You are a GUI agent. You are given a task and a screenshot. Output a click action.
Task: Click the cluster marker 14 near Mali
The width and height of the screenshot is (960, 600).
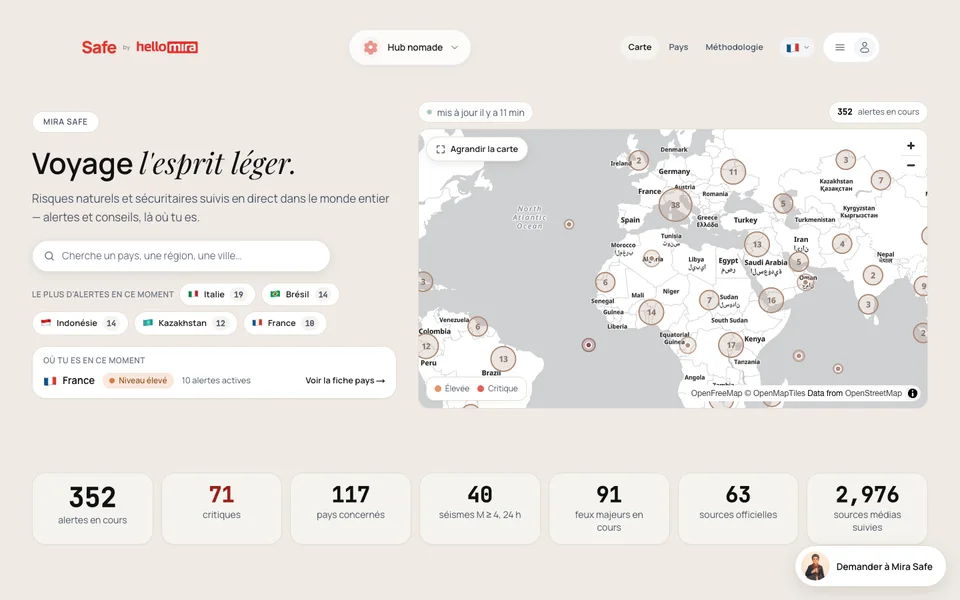(x=651, y=312)
